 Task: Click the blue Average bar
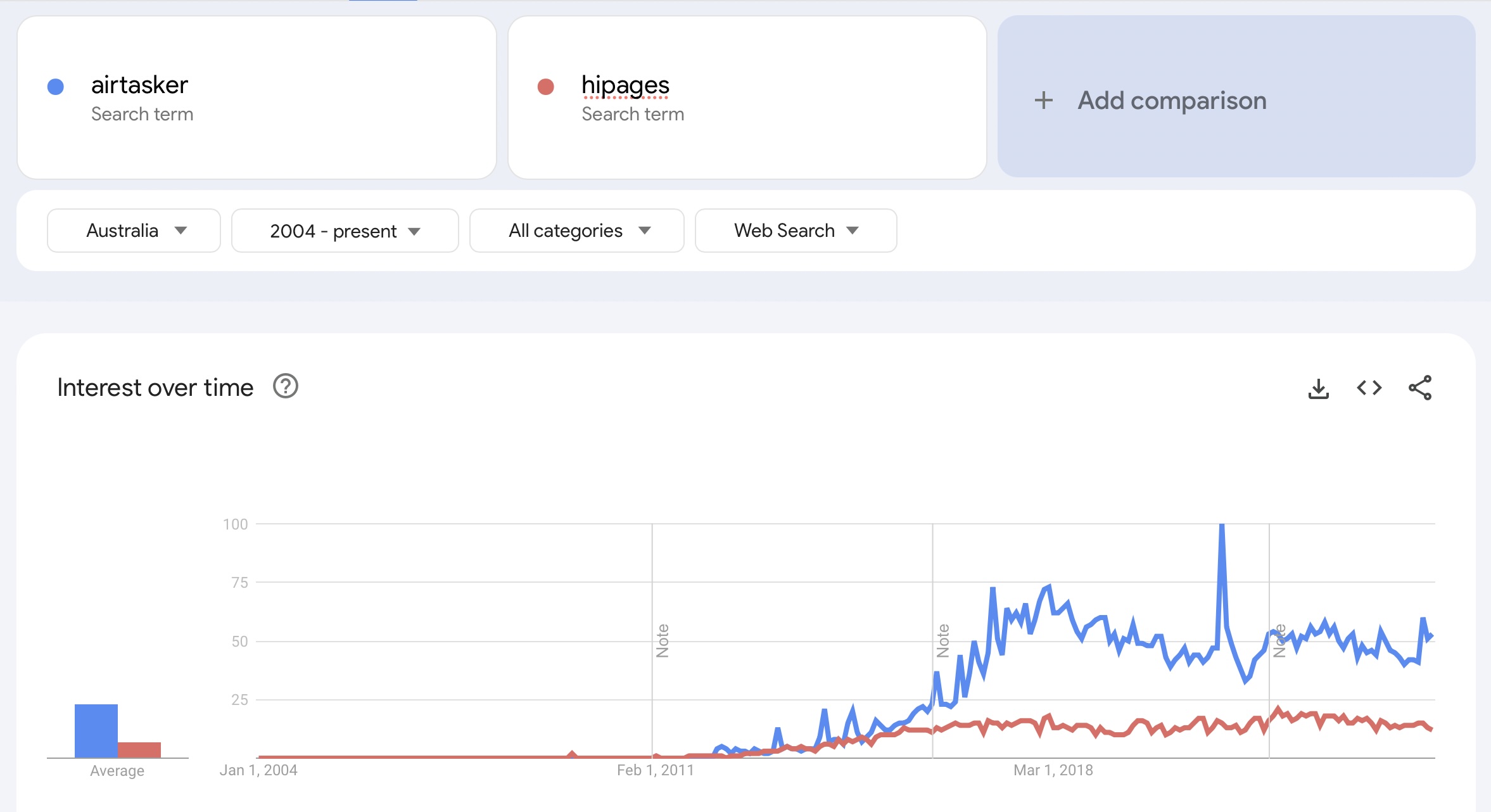tap(96, 730)
